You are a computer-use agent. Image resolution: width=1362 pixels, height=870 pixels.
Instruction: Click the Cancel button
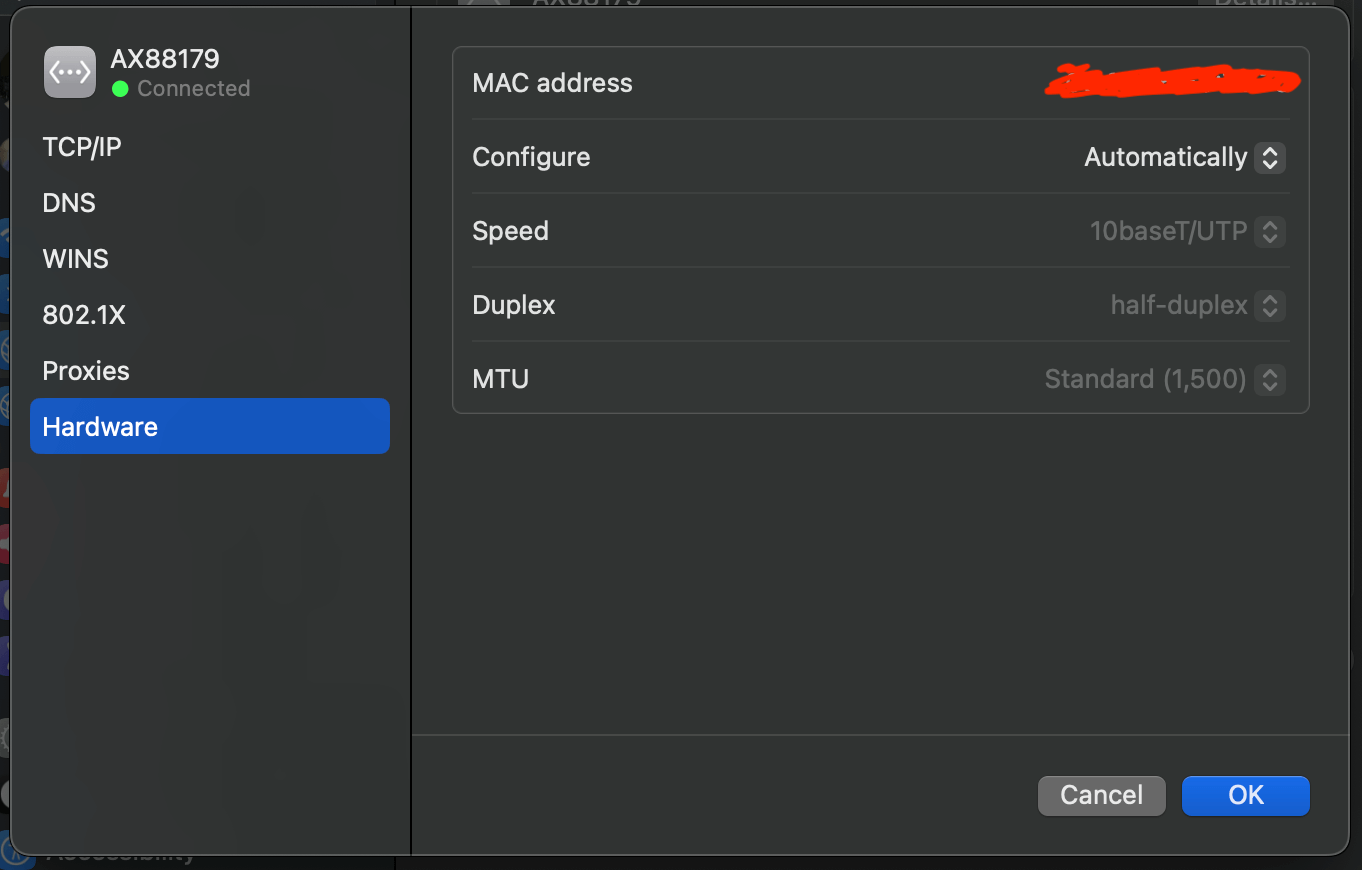click(x=1102, y=795)
